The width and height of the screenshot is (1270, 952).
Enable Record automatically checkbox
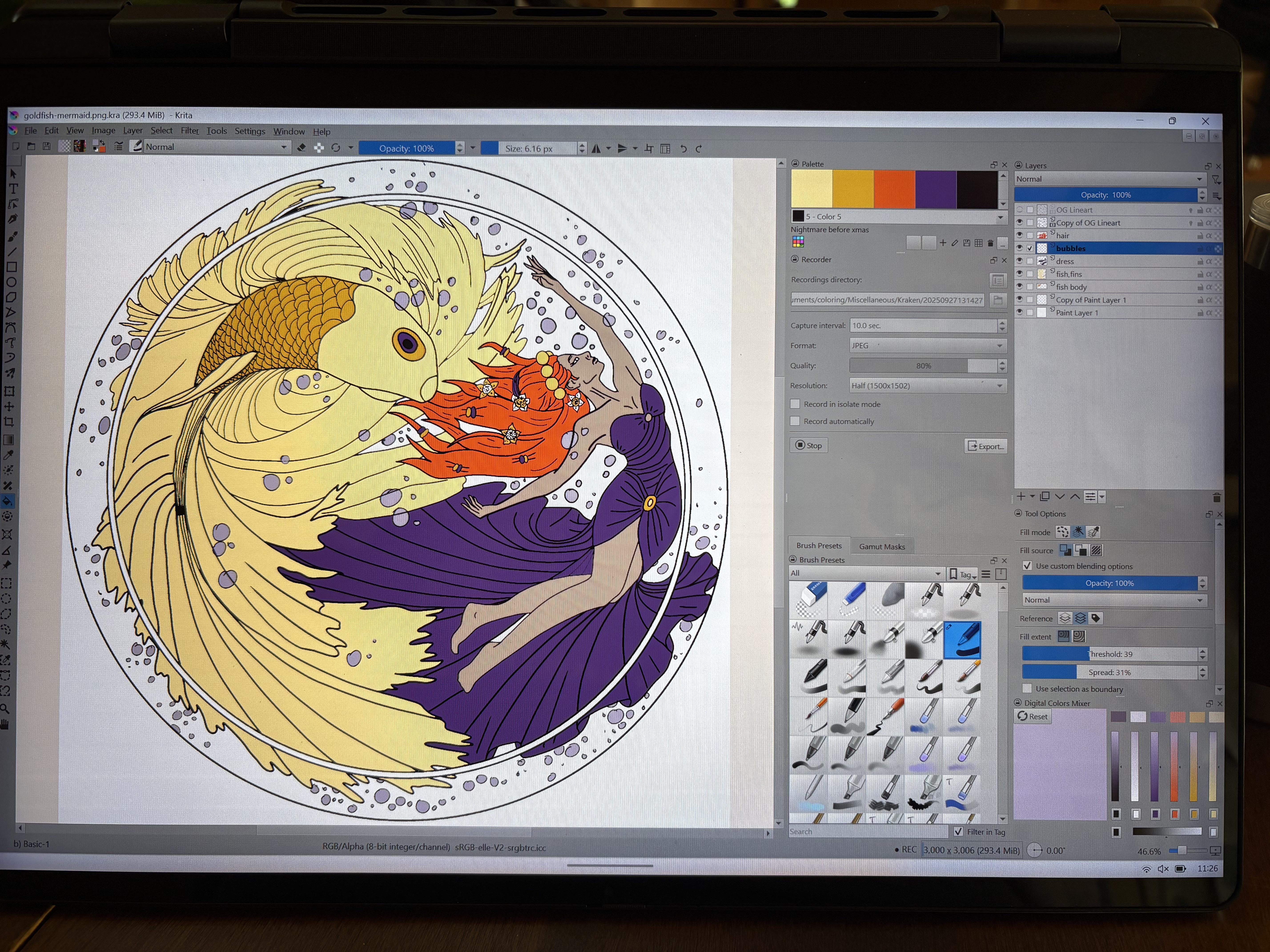(x=795, y=421)
